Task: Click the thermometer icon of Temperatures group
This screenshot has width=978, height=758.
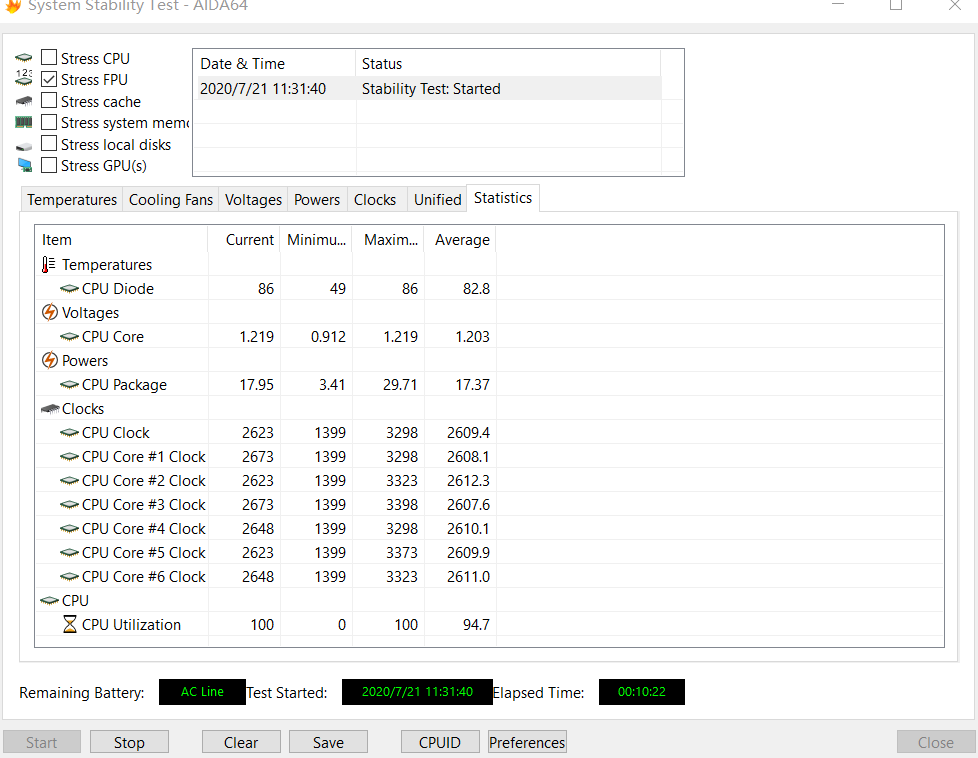Action: (48, 265)
